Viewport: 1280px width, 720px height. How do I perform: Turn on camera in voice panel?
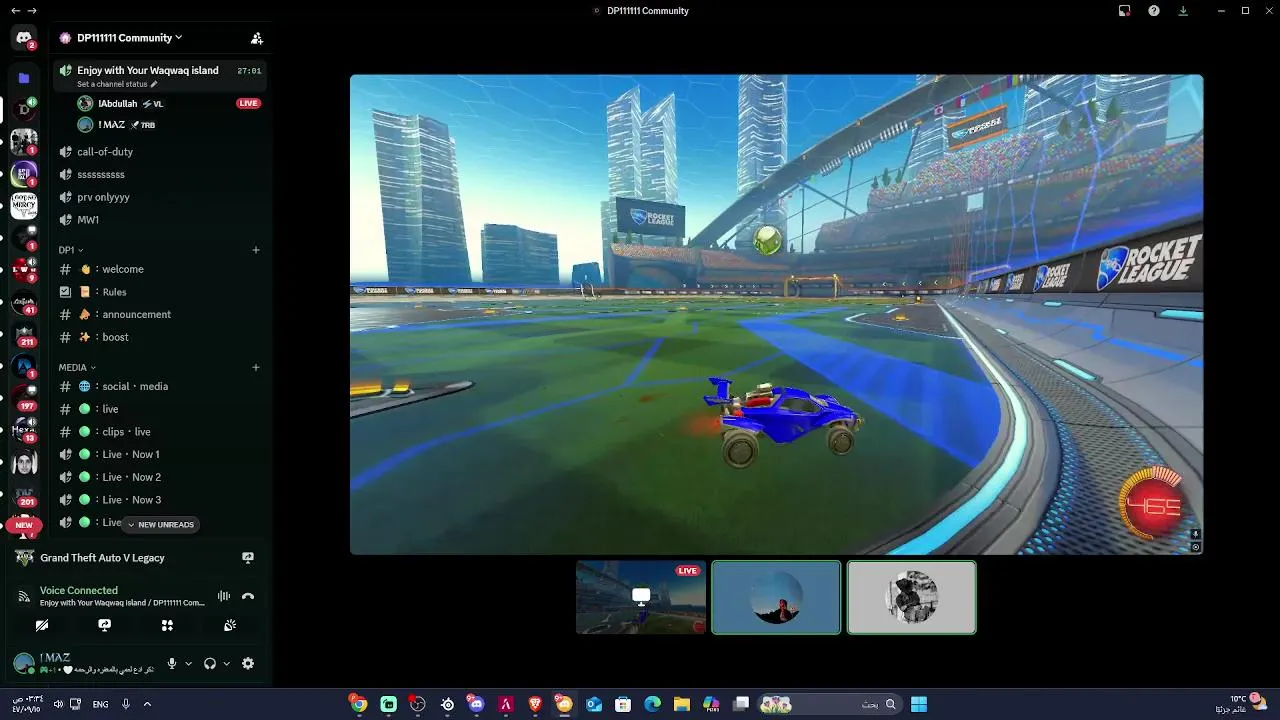pos(42,625)
